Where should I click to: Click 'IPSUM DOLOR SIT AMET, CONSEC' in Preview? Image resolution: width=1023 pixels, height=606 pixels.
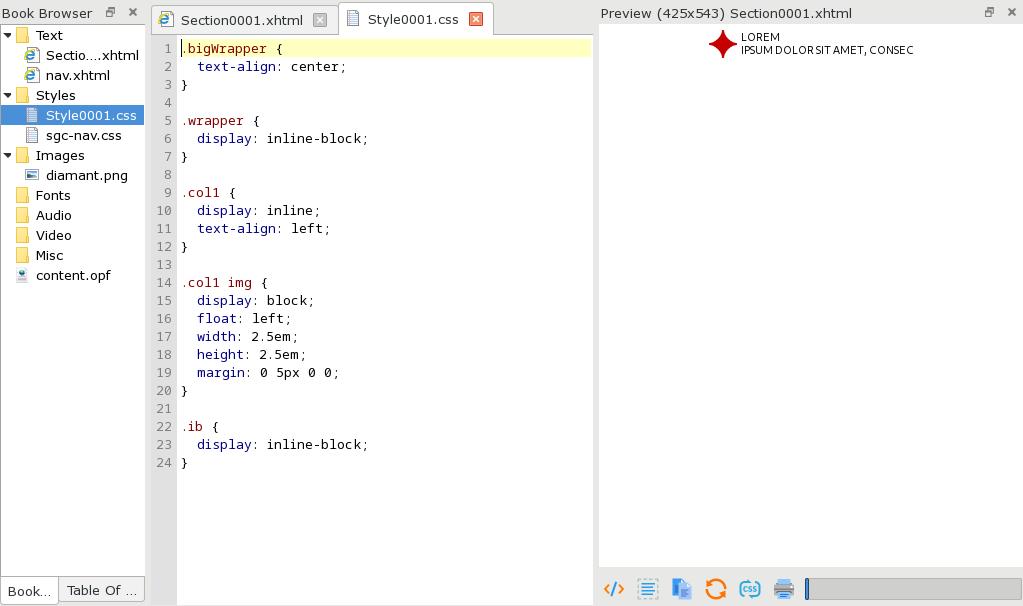(x=827, y=50)
